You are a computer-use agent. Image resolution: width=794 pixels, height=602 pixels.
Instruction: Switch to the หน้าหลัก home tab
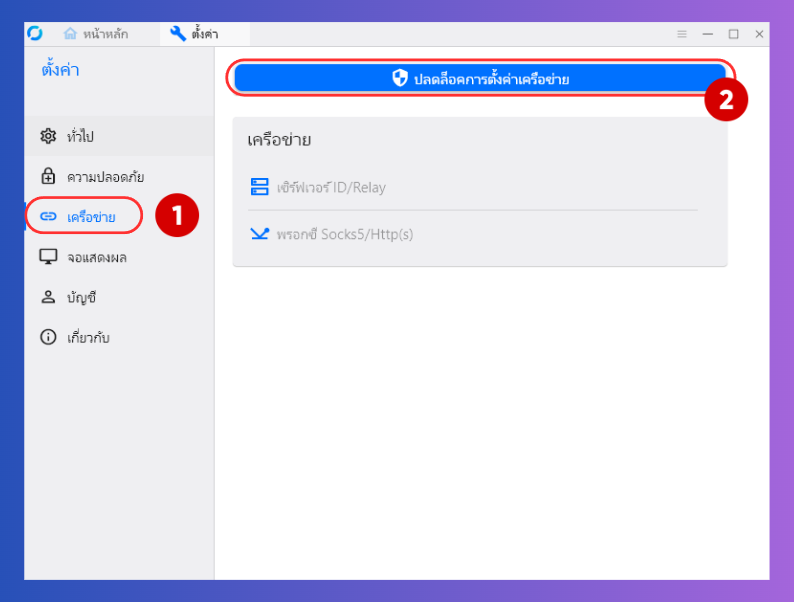click(x=96, y=34)
